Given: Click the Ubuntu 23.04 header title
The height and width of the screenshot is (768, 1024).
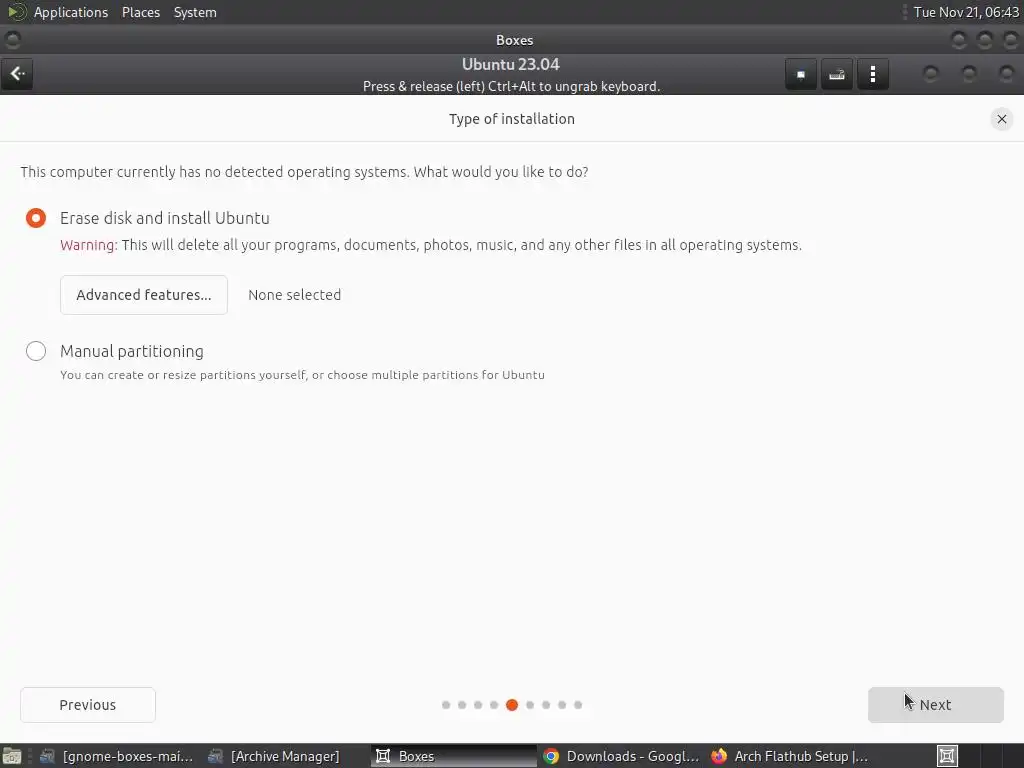Looking at the screenshot, I should [511, 65].
